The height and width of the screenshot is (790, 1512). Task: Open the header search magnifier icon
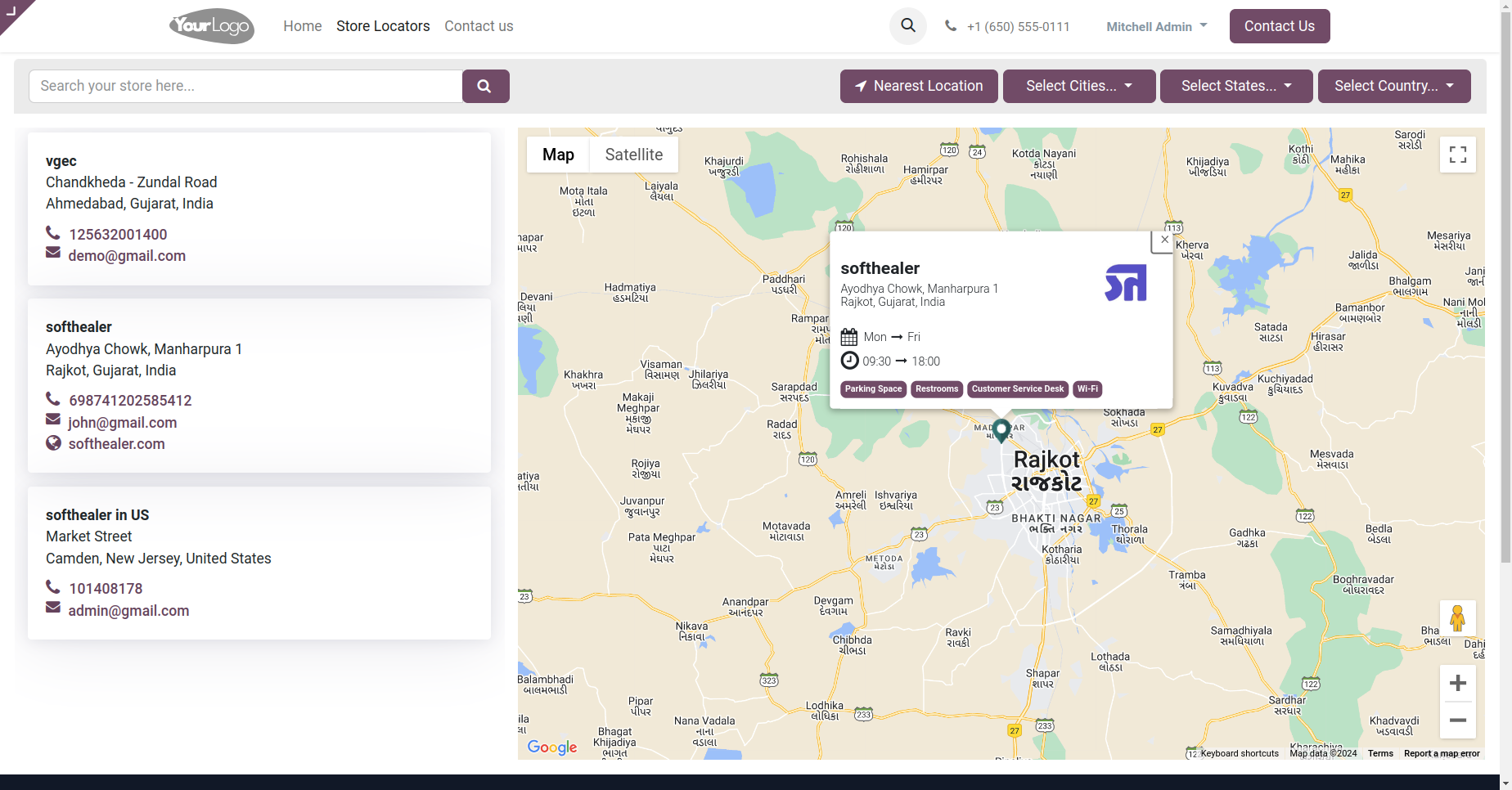click(x=908, y=25)
